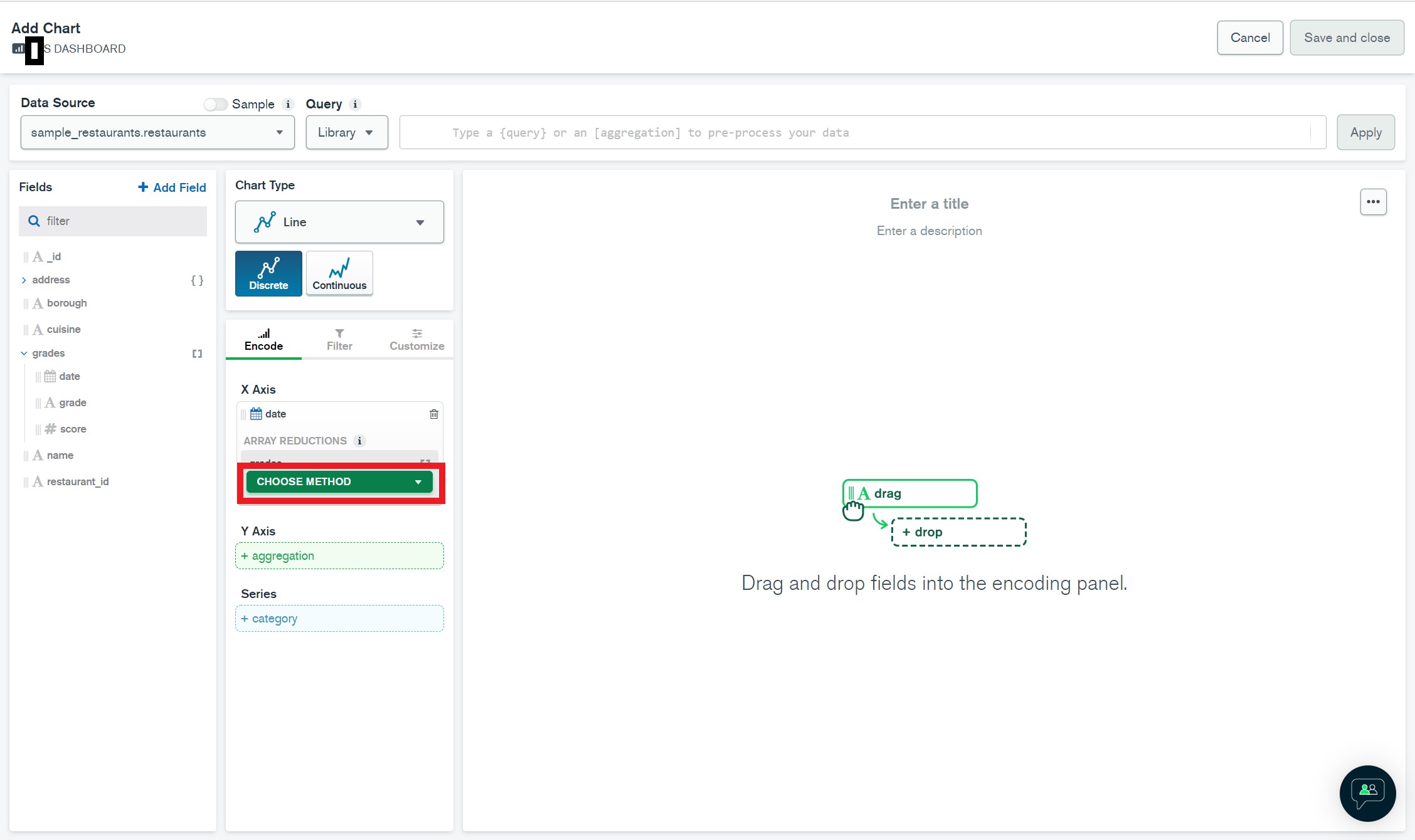Click Array Reductions info icon

(x=359, y=441)
